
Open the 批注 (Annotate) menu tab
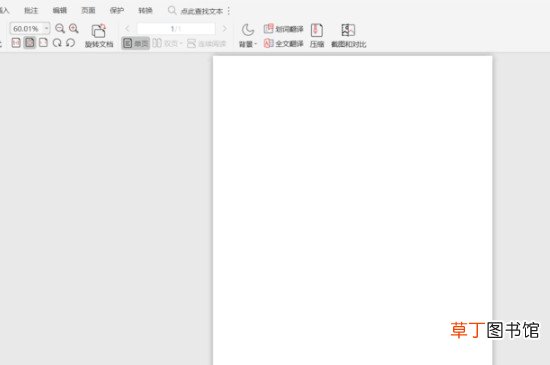coord(31,11)
